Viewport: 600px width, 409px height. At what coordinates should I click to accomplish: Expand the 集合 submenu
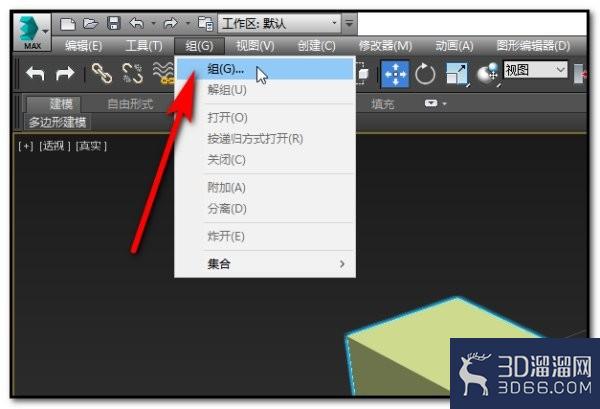pyautogui.click(x=265, y=264)
